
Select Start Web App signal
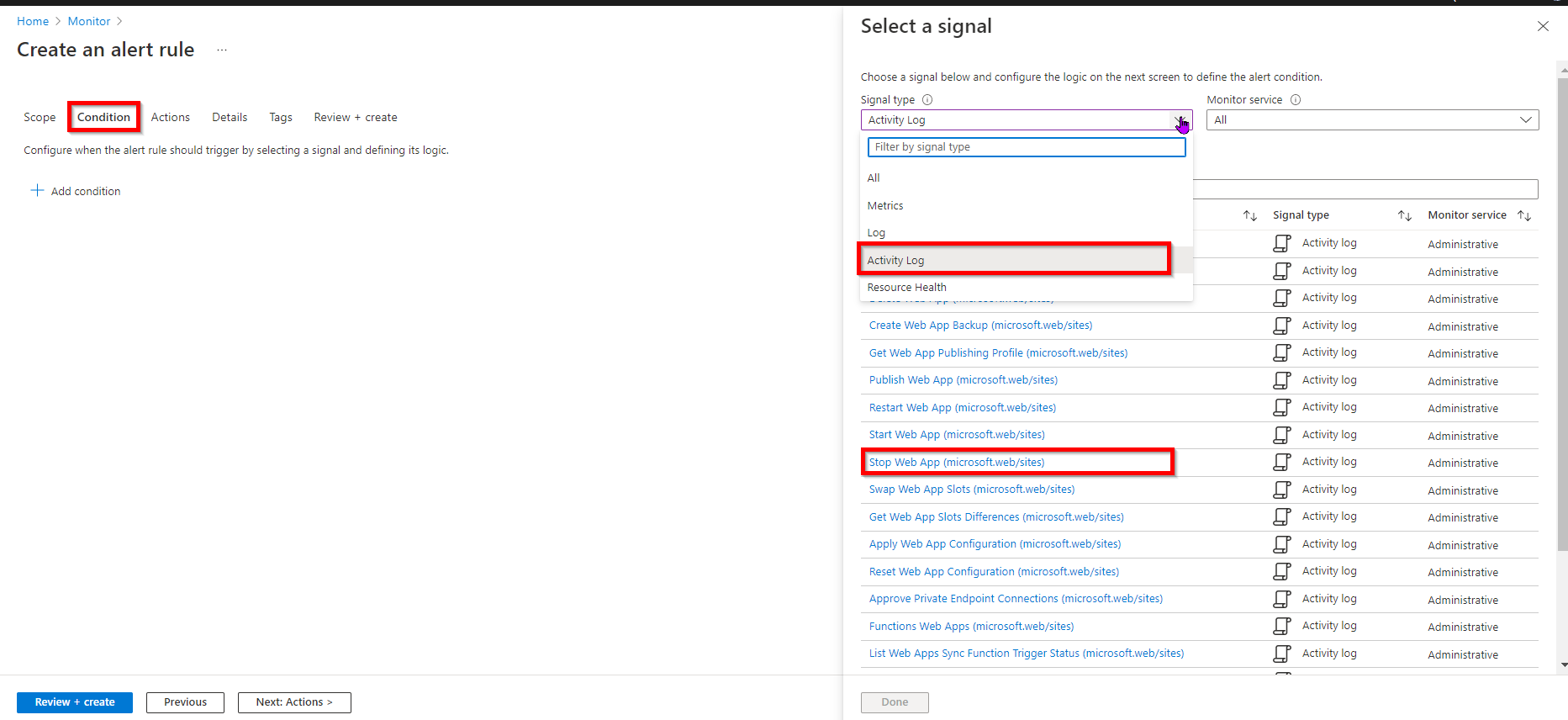point(957,435)
